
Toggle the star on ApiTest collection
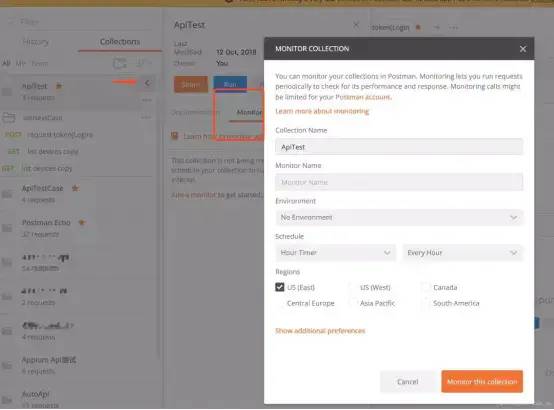point(59,86)
